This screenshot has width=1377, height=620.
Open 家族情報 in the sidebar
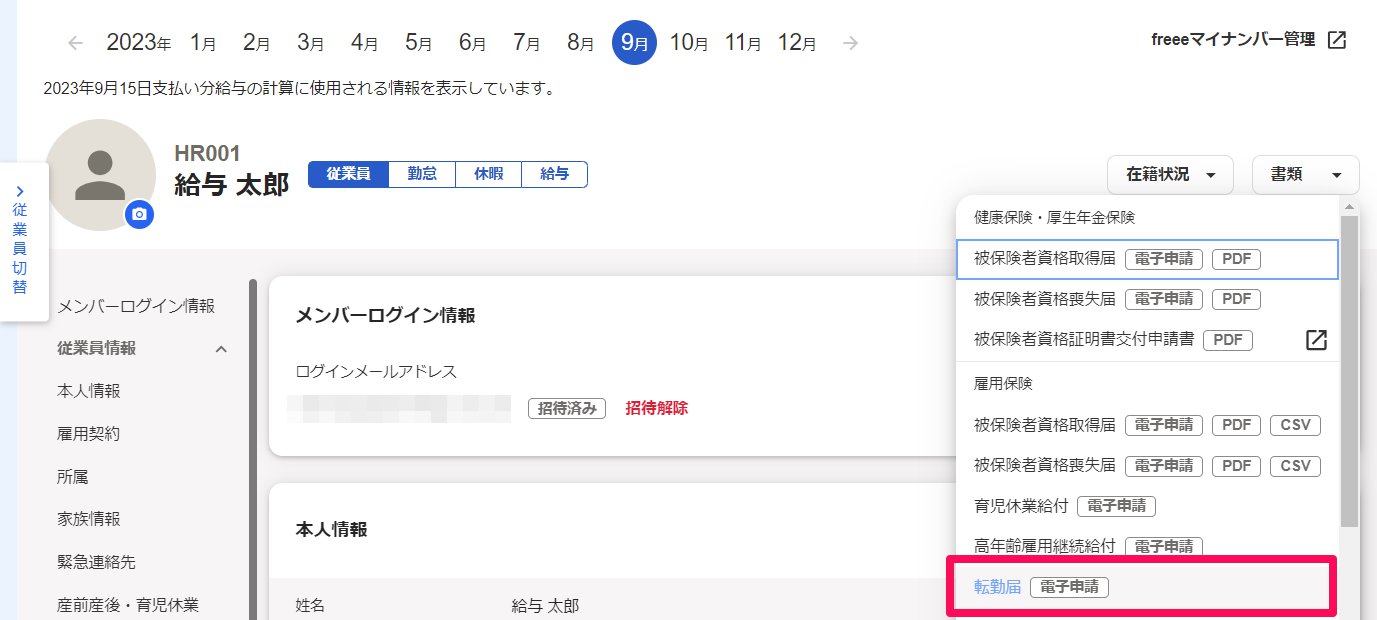(89, 519)
